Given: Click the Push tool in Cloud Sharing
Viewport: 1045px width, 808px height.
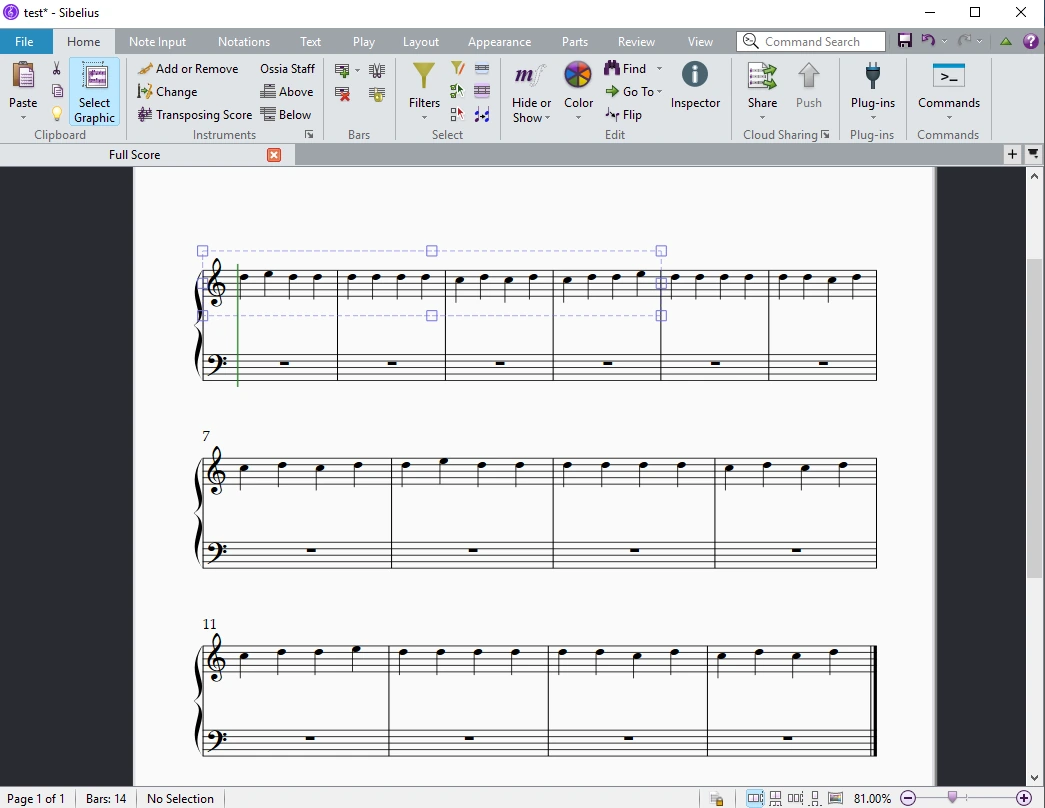Looking at the screenshot, I should 809,90.
